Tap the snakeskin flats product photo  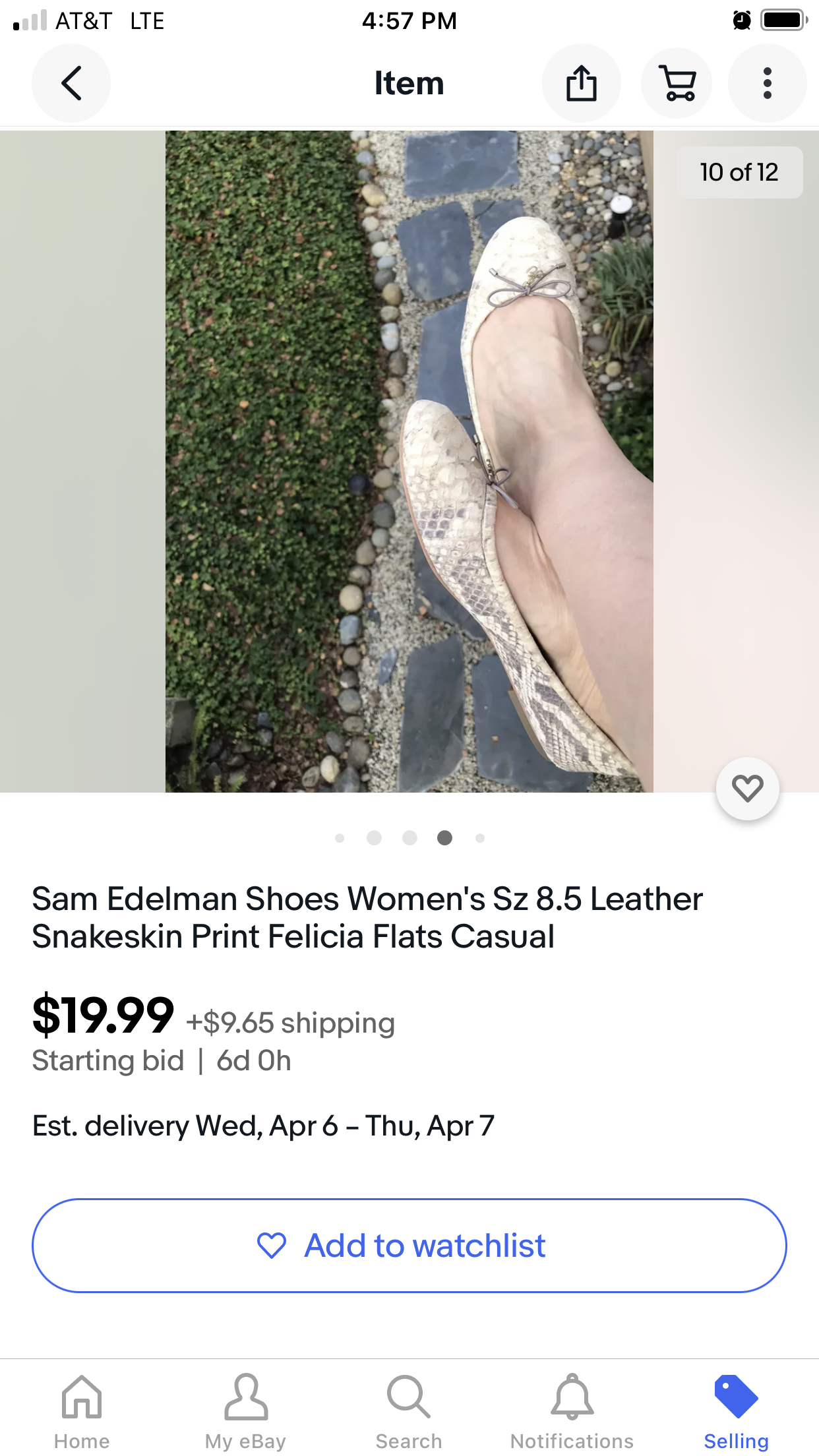409,462
